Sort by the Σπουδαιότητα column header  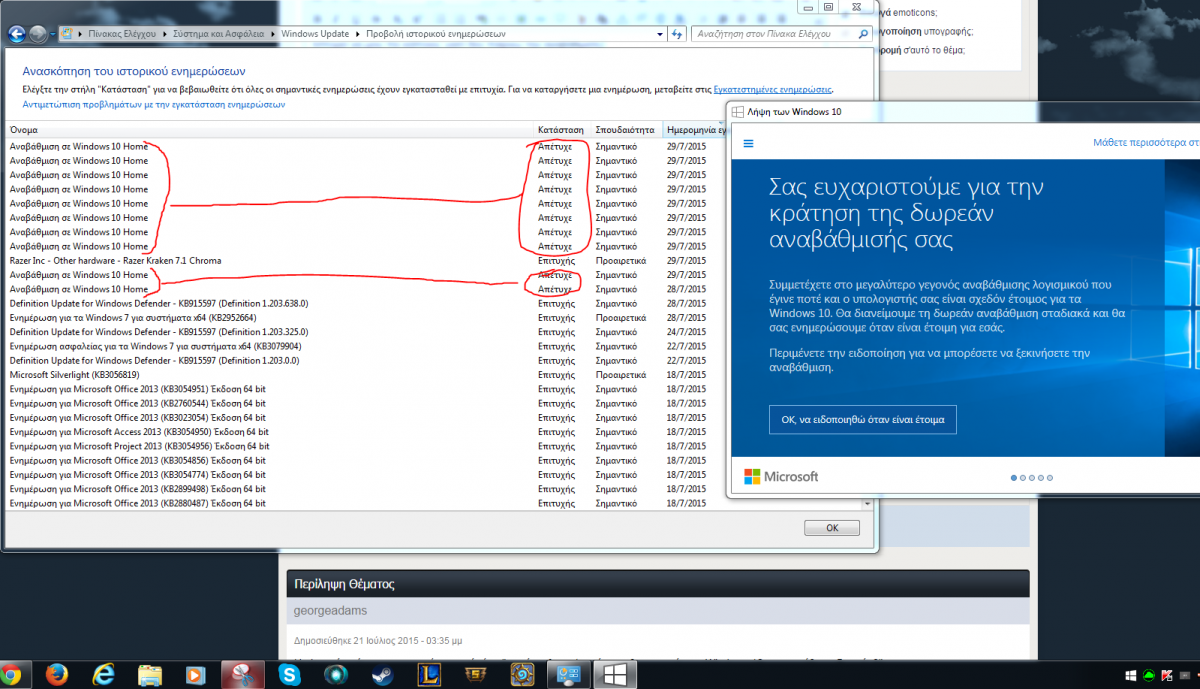pyautogui.click(x=626, y=130)
